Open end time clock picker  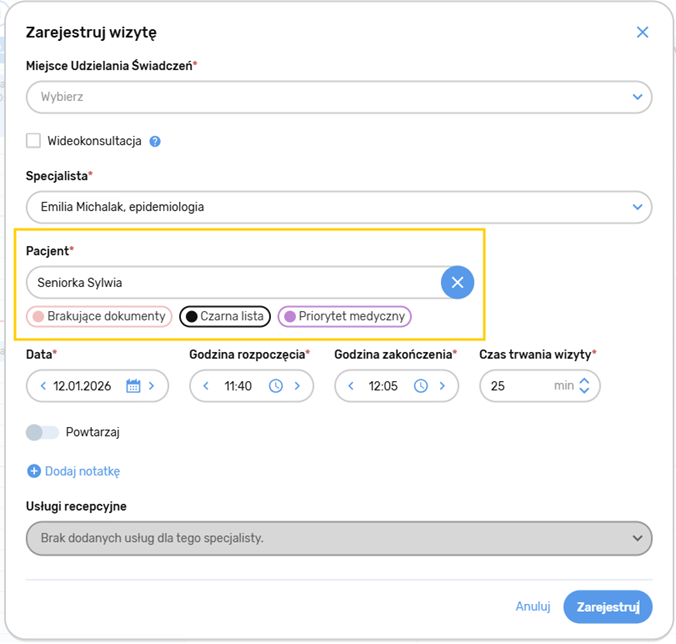click(x=421, y=386)
